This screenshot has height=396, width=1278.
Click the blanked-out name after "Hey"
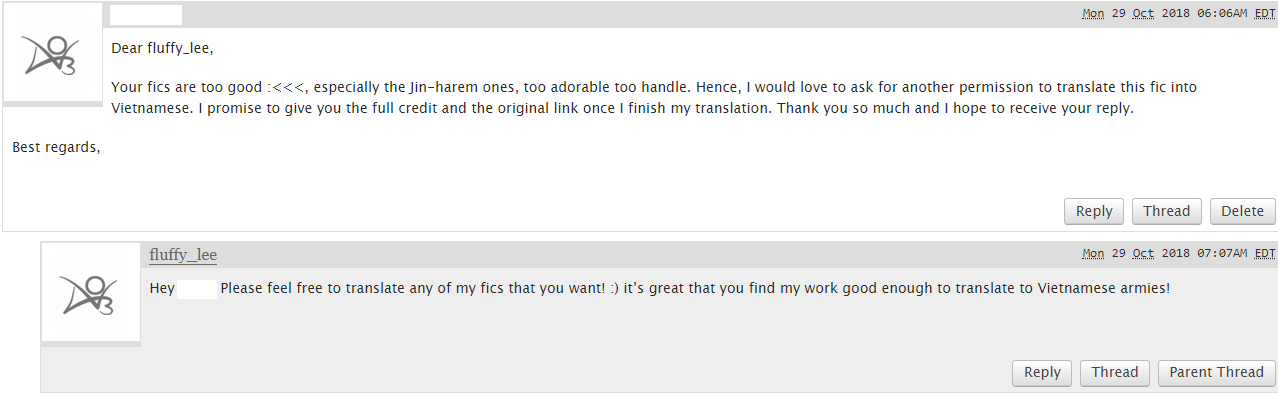tap(197, 289)
